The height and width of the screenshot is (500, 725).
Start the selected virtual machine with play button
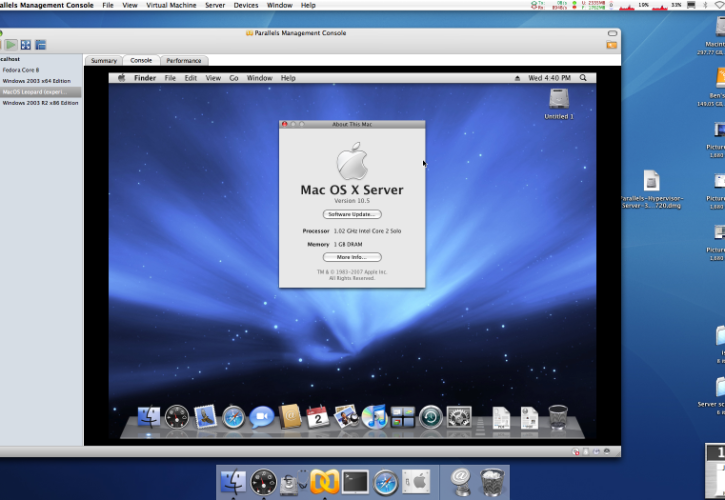point(11,45)
